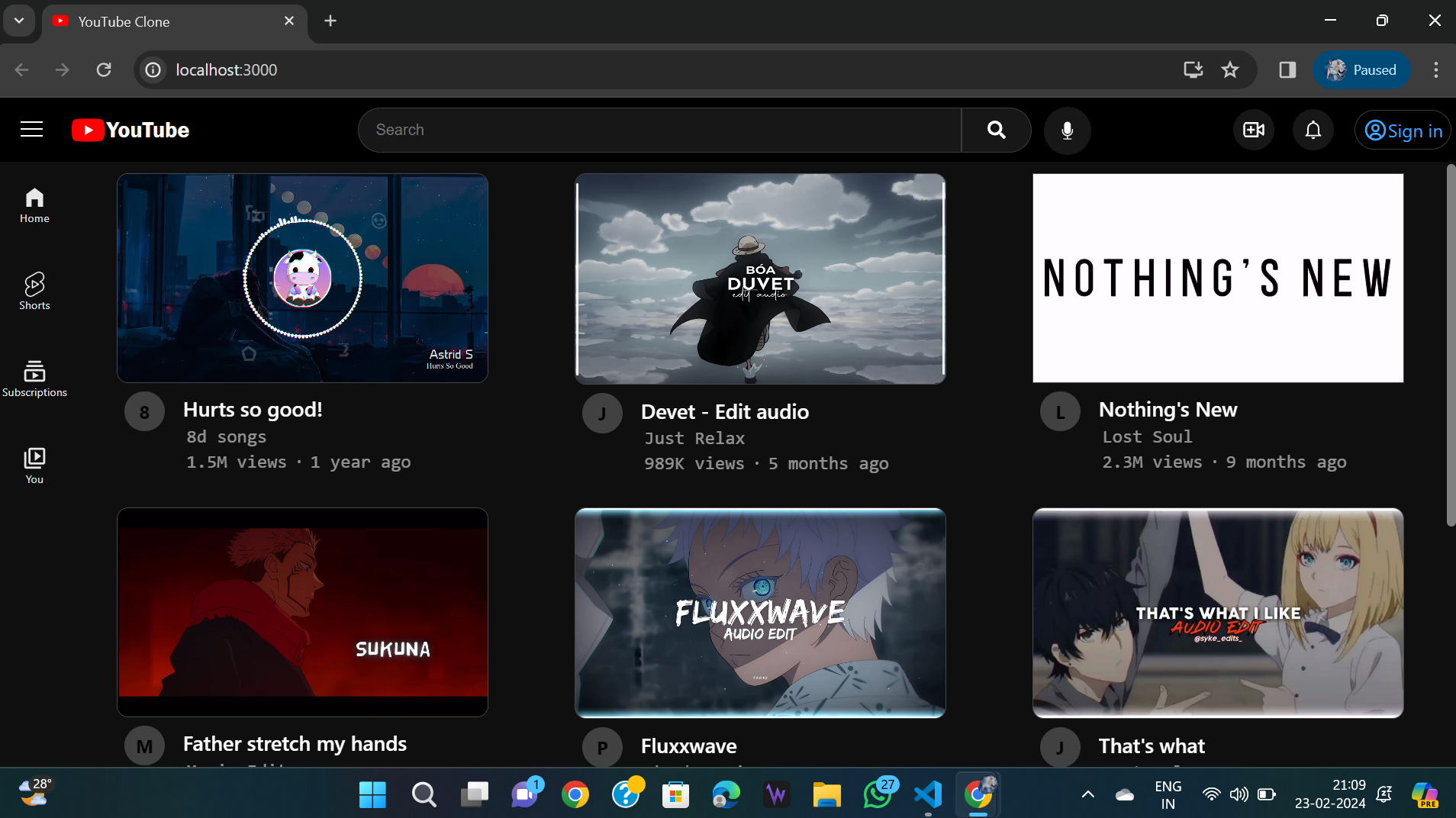Click the search magnifier button
The height and width of the screenshot is (818, 1456).
click(996, 130)
